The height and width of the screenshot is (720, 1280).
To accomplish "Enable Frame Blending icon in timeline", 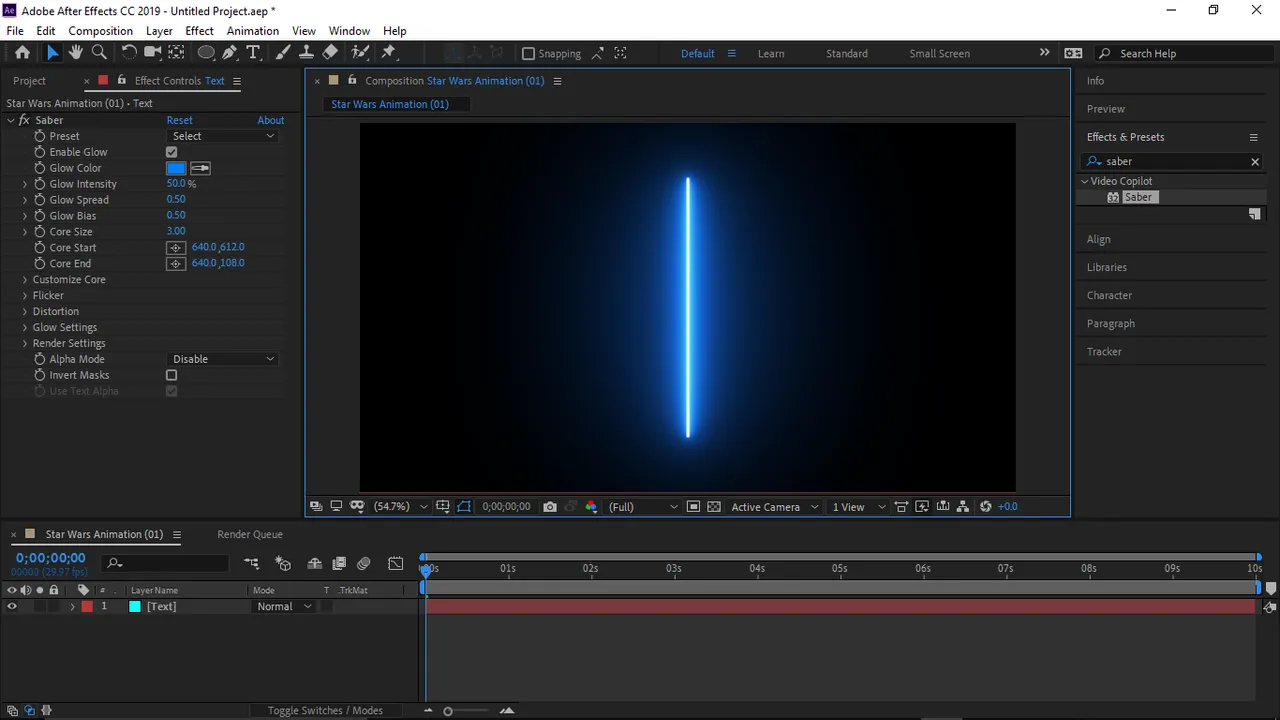I will [x=339, y=564].
